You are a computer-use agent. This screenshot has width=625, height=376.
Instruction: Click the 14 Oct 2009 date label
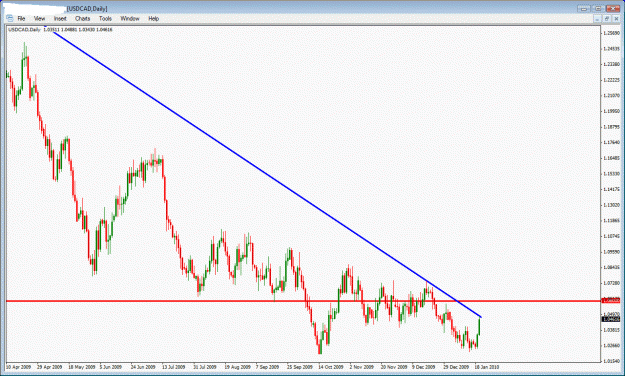click(331, 367)
